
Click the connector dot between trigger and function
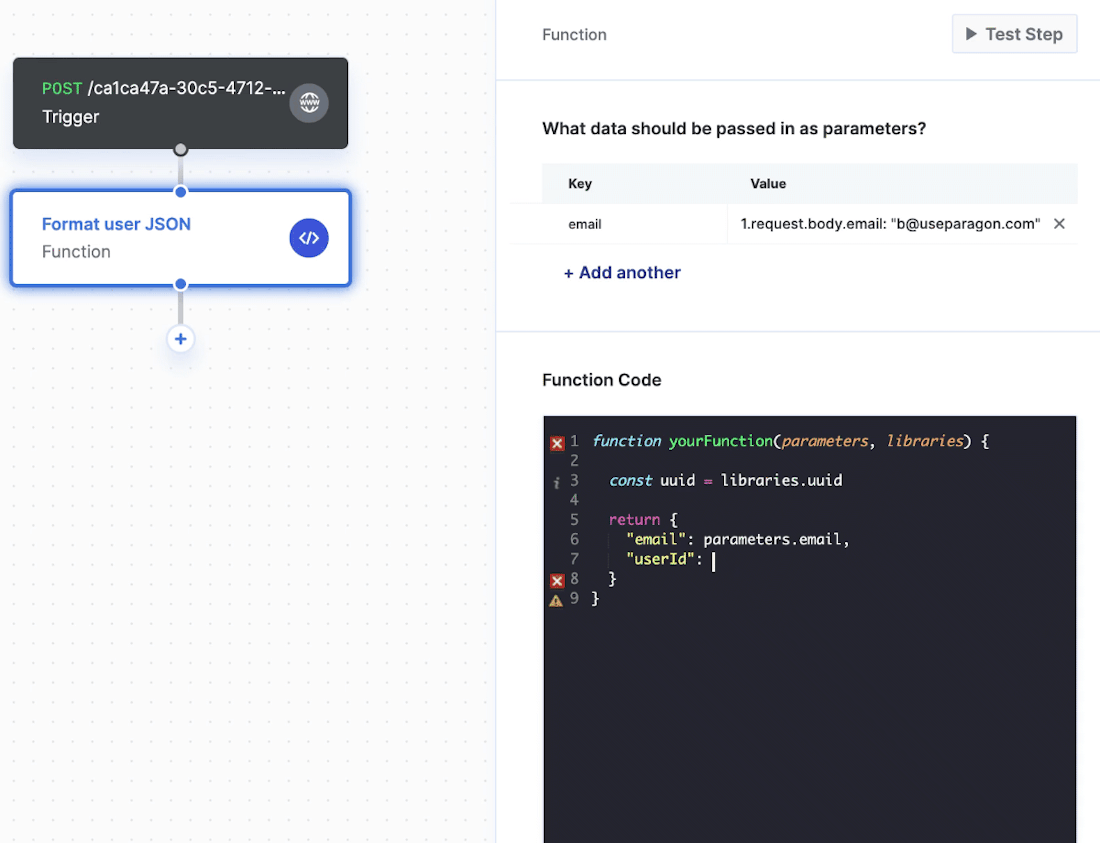[x=180, y=170]
